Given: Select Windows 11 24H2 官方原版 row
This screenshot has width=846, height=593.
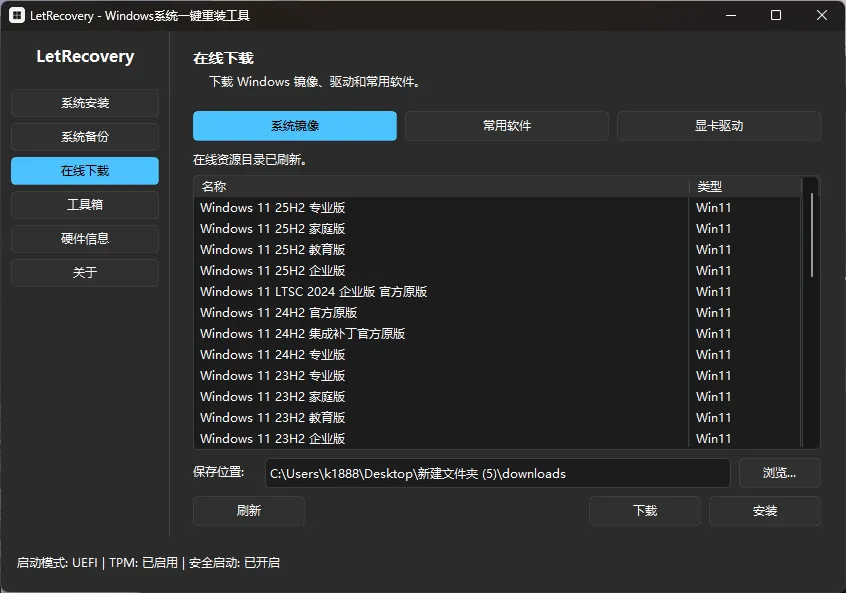Looking at the screenshot, I should click(497, 313).
